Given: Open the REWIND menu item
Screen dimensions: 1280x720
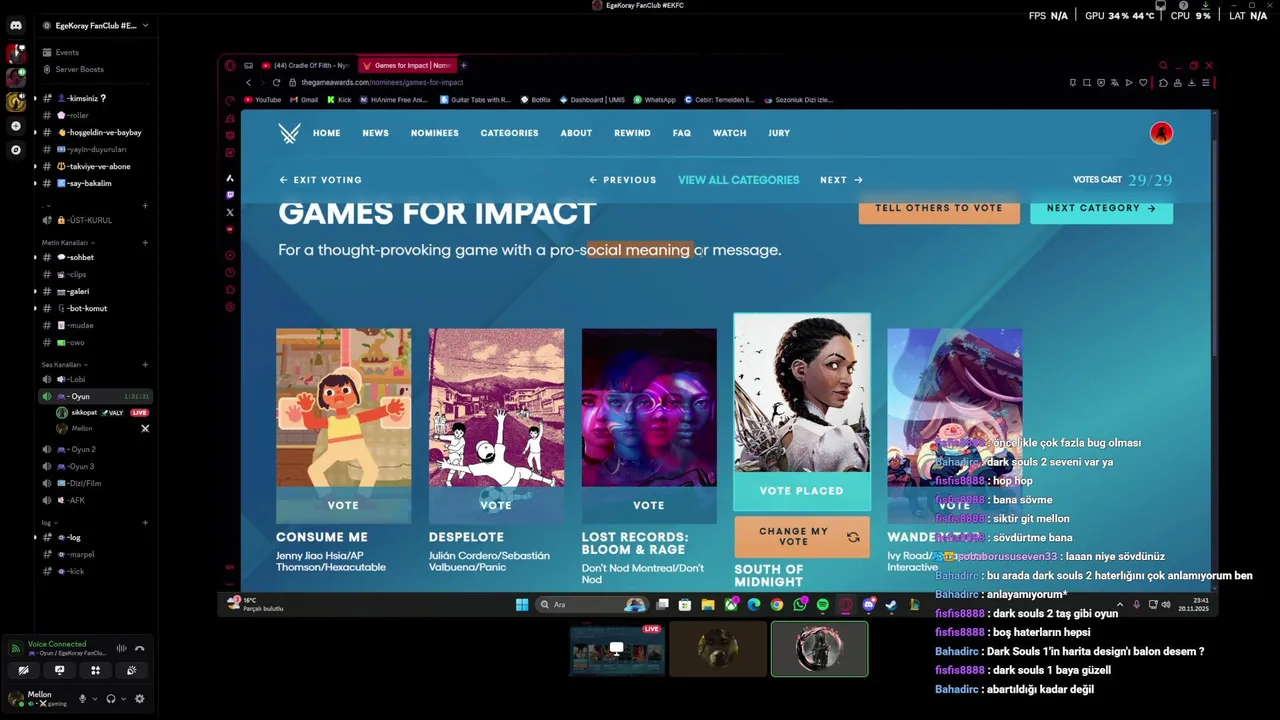Looking at the screenshot, I should [632, 133].
